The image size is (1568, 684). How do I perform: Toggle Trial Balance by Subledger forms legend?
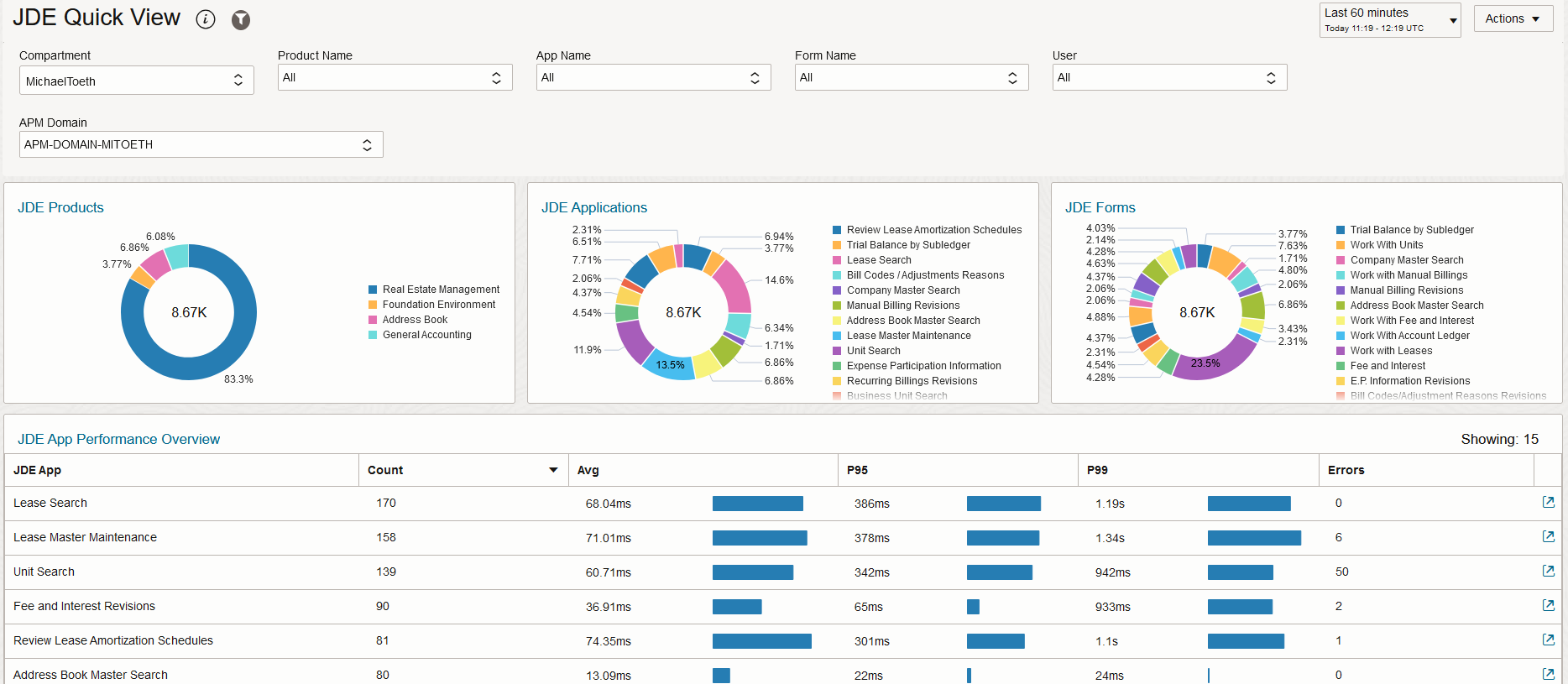click(x=1405, y=230)
